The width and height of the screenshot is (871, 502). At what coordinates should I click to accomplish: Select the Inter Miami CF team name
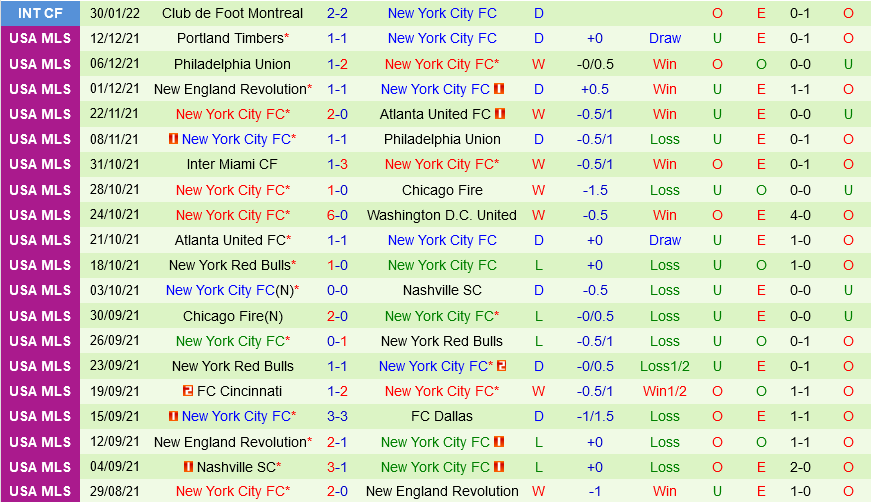[232, 164]
